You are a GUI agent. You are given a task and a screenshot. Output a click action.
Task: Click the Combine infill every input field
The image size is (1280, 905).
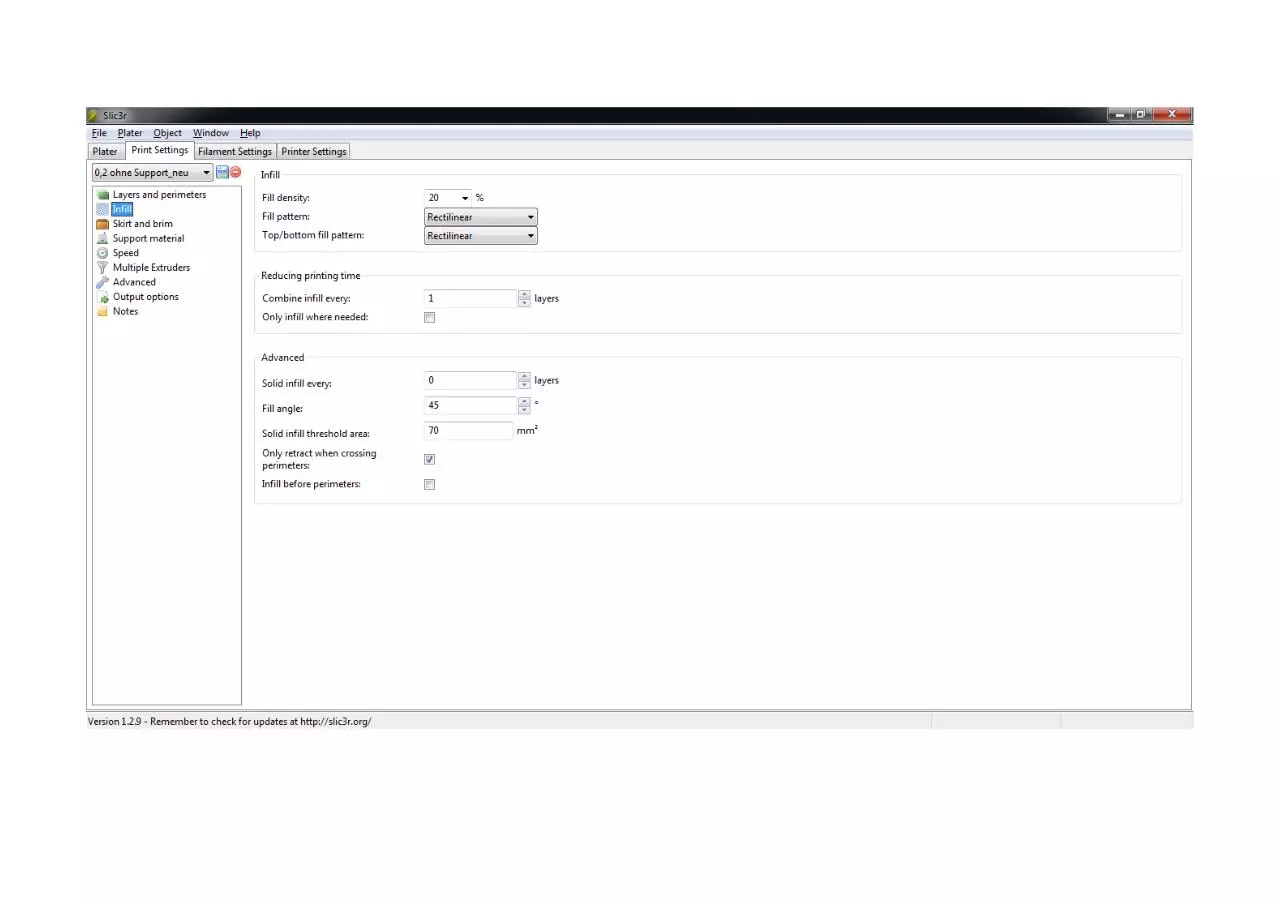471,298
